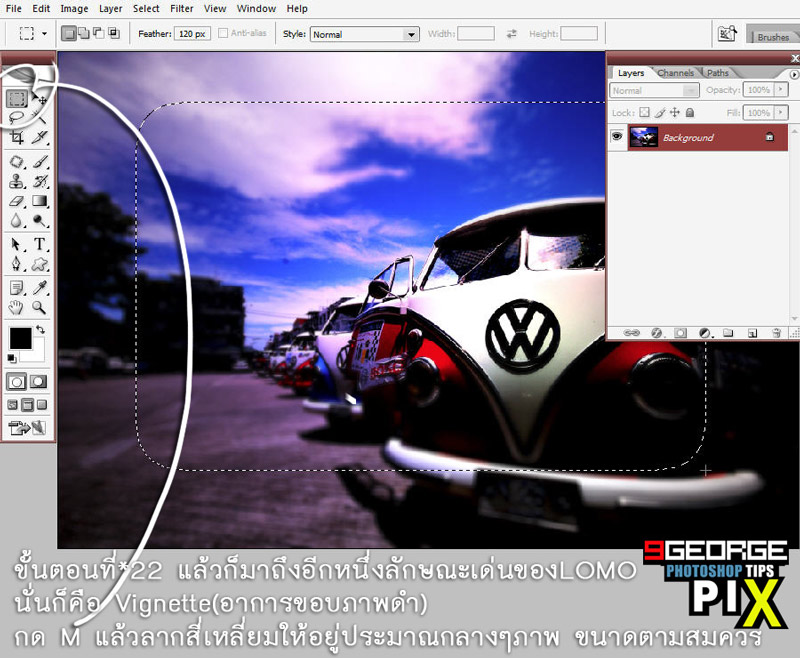Hide the Background layer eye icon
This screenshot has height=658, width=800.
coord(617,137)
